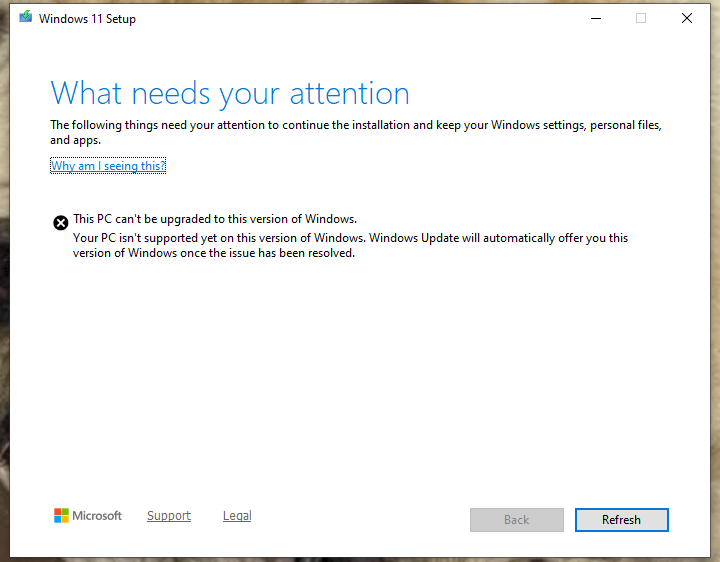This screenshot has height=562, width=720.
Task: Click the disabled maximize button
Action: pyautogui.click(x=641, y=18)
